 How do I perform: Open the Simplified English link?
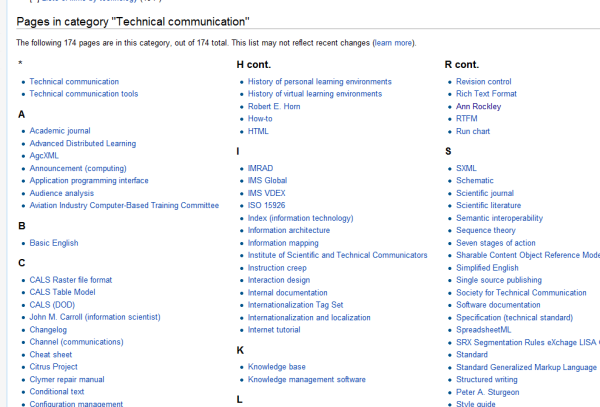click(487, 268)
